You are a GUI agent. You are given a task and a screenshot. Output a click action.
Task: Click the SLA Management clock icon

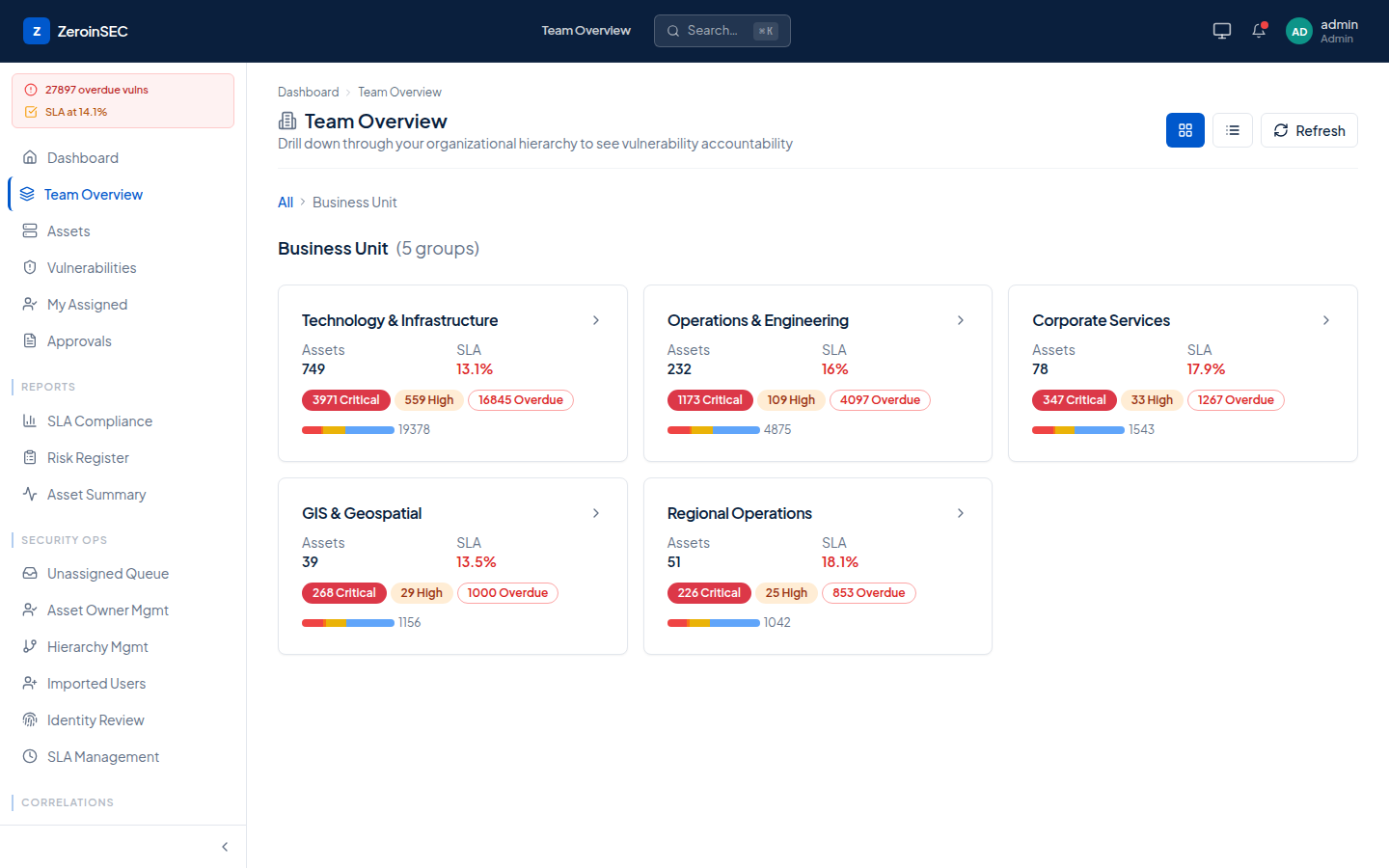[30, 756]
